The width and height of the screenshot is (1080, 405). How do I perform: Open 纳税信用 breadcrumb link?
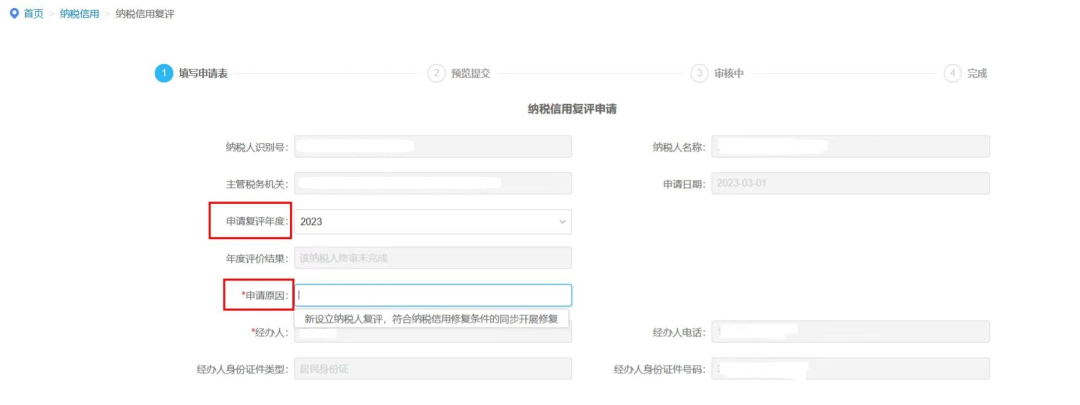[x=79, y=14]
